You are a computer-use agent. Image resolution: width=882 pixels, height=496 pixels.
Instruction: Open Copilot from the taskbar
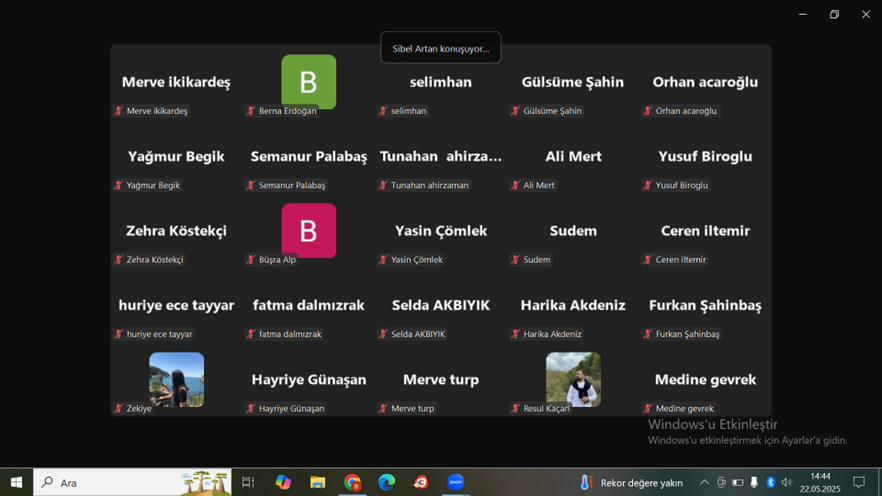pos(283,483)
